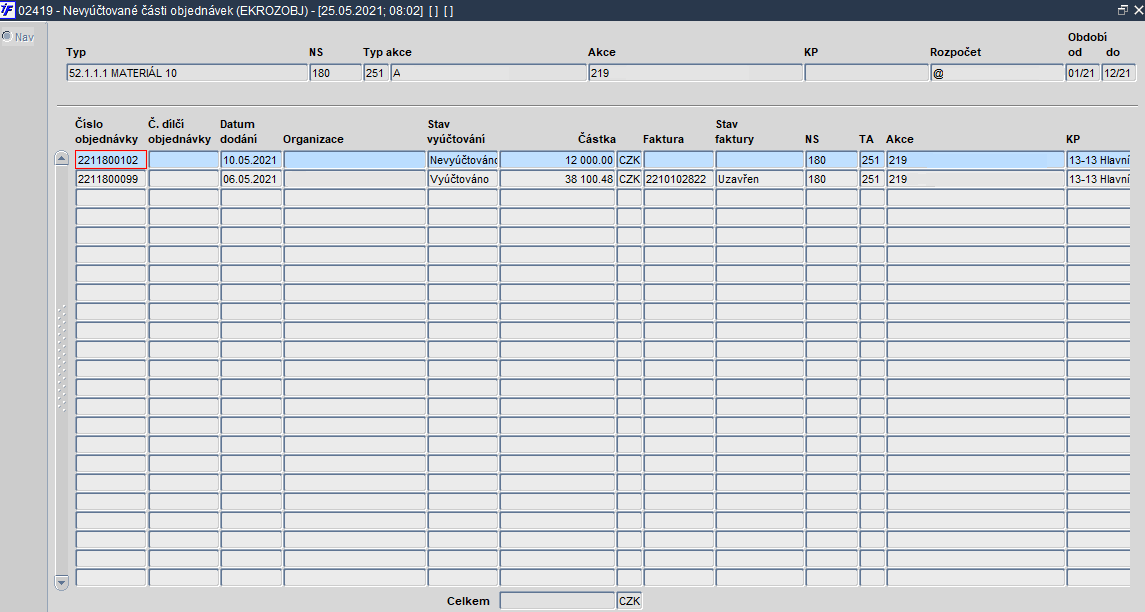
Task: Click the Celkem total field
Action: (557, 601)
